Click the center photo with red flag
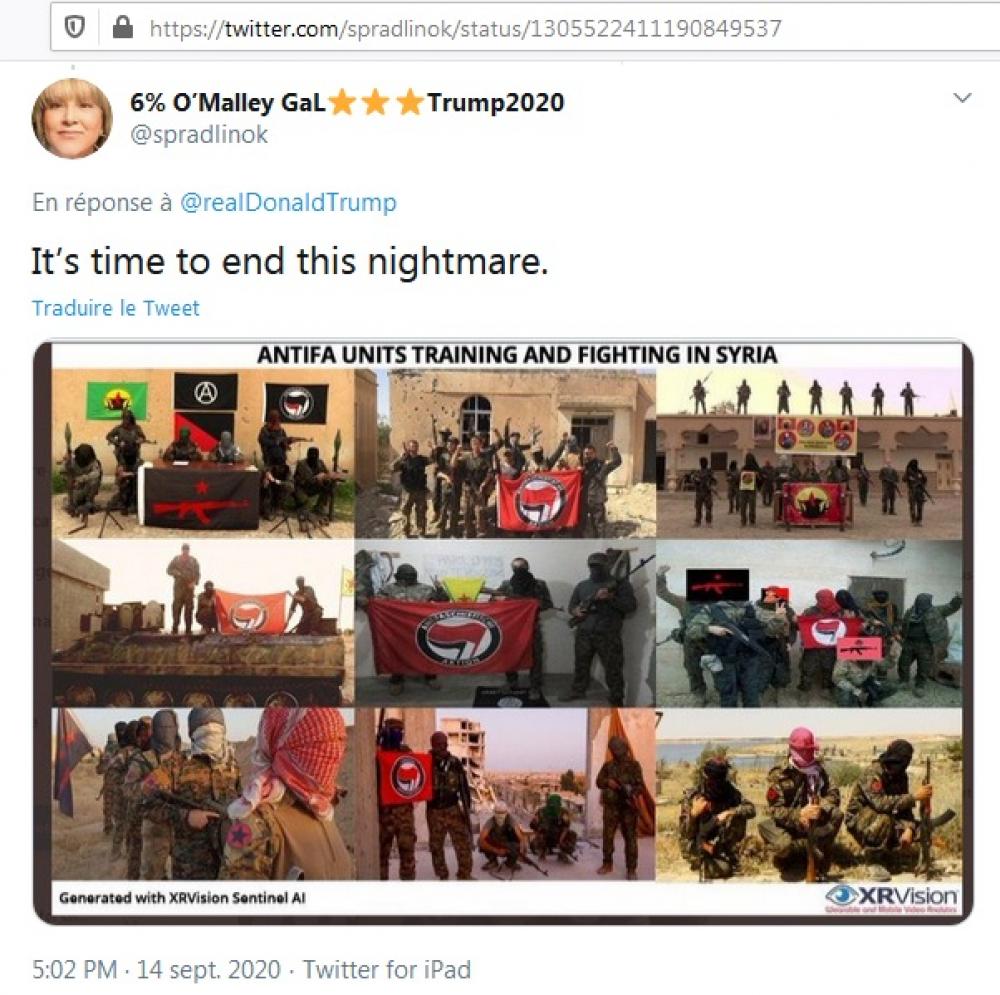The width and height of the screenshot is (1000, 995). point(505,623)
